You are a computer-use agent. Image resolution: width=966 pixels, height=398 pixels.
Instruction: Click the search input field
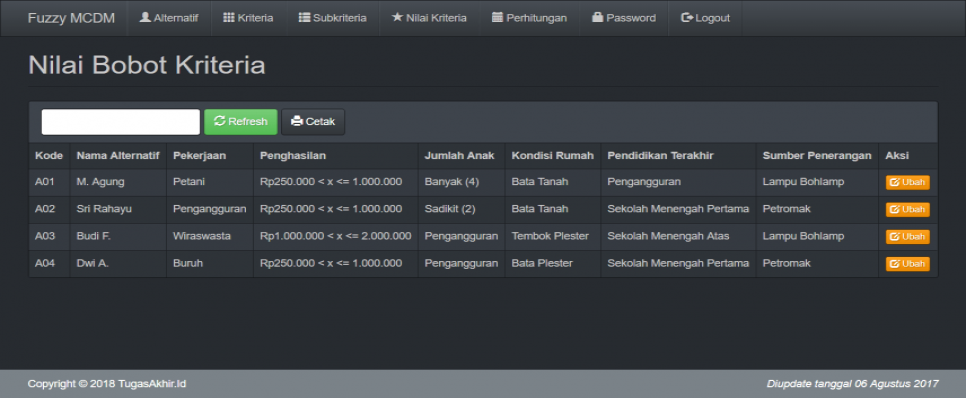(x=121, y=122)
